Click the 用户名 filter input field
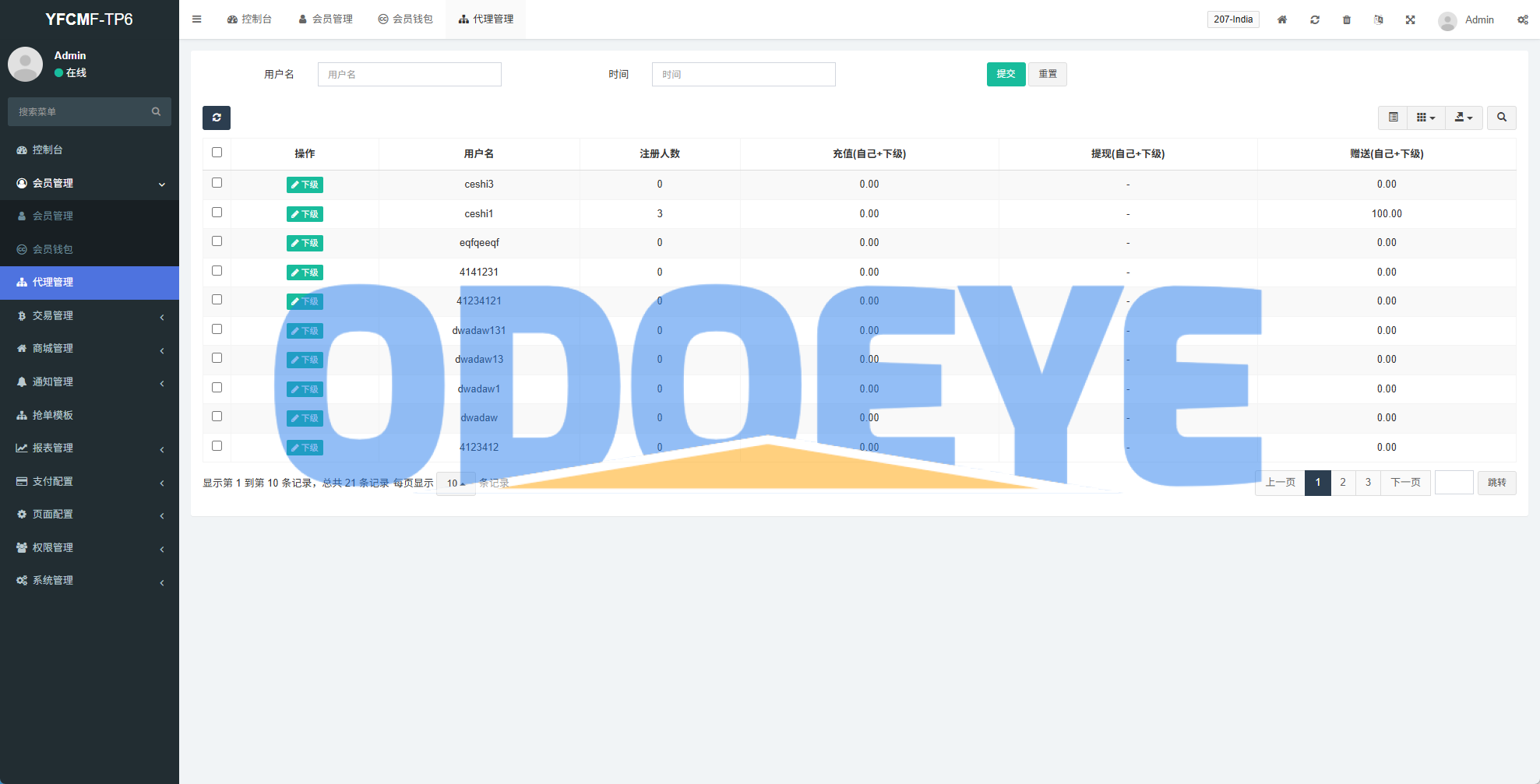The image size is (1540, 784). (409, 75)
